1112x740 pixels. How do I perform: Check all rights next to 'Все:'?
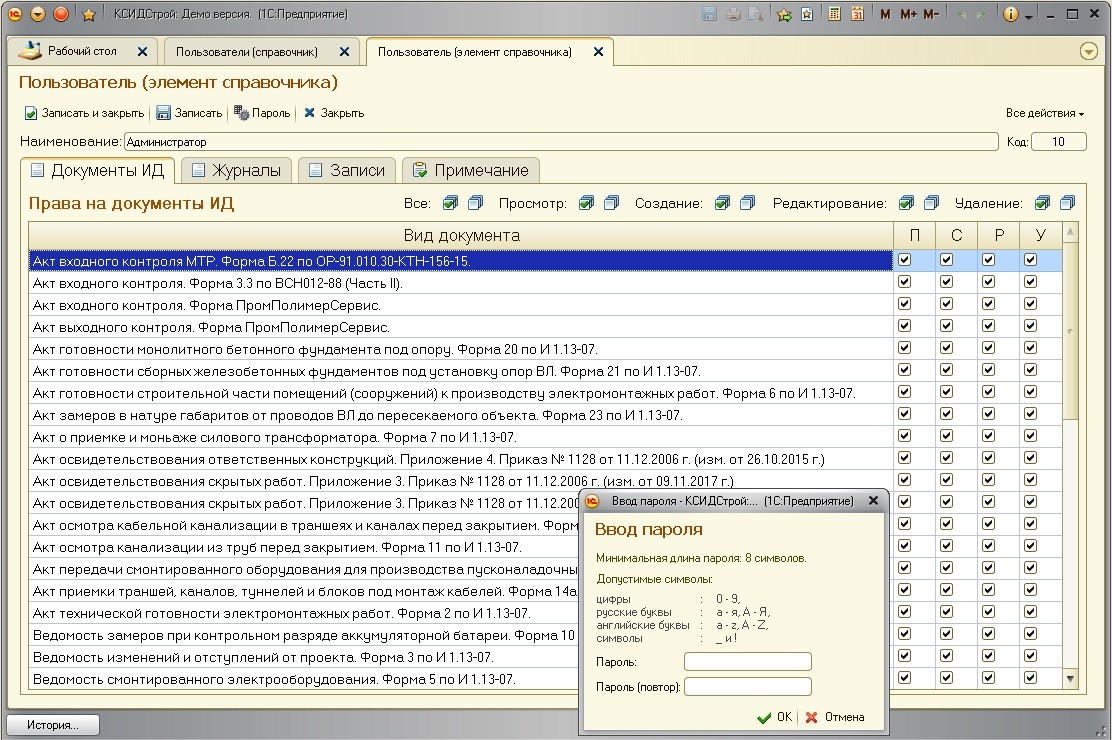coord(451,203)
